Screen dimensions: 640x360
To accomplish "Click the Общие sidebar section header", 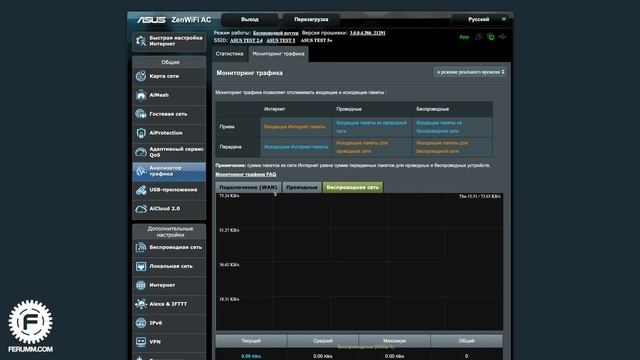I will (170, 62).
